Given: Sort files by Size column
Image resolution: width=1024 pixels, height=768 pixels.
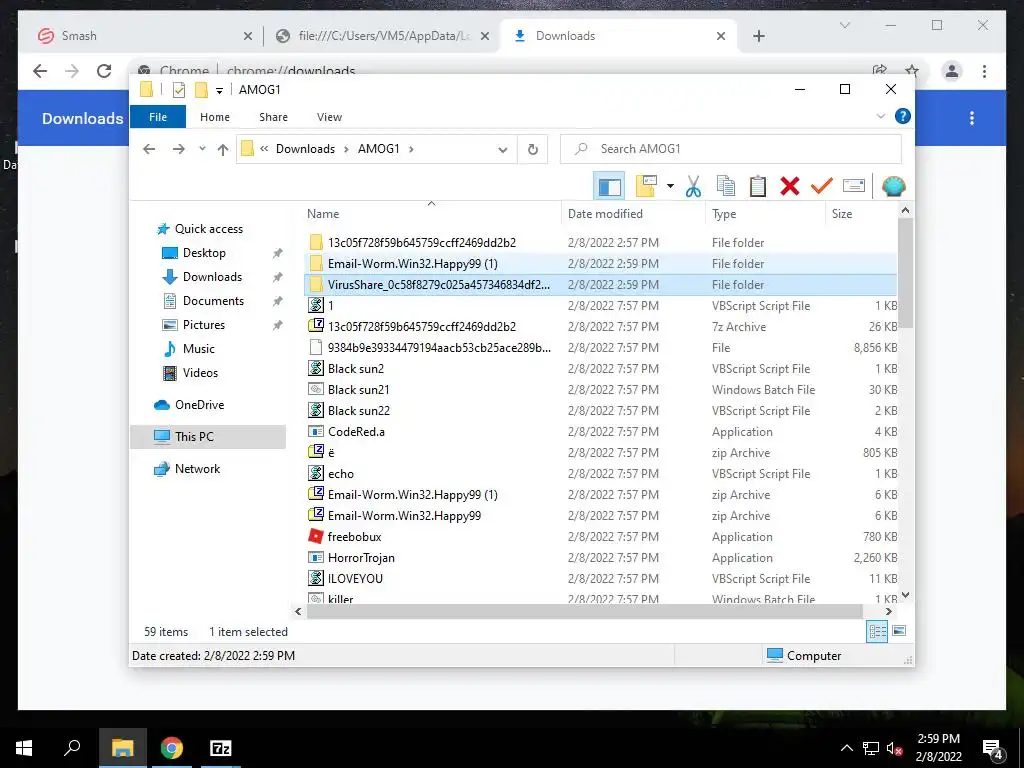Looking at the screenshot, I should click(842, 214).
